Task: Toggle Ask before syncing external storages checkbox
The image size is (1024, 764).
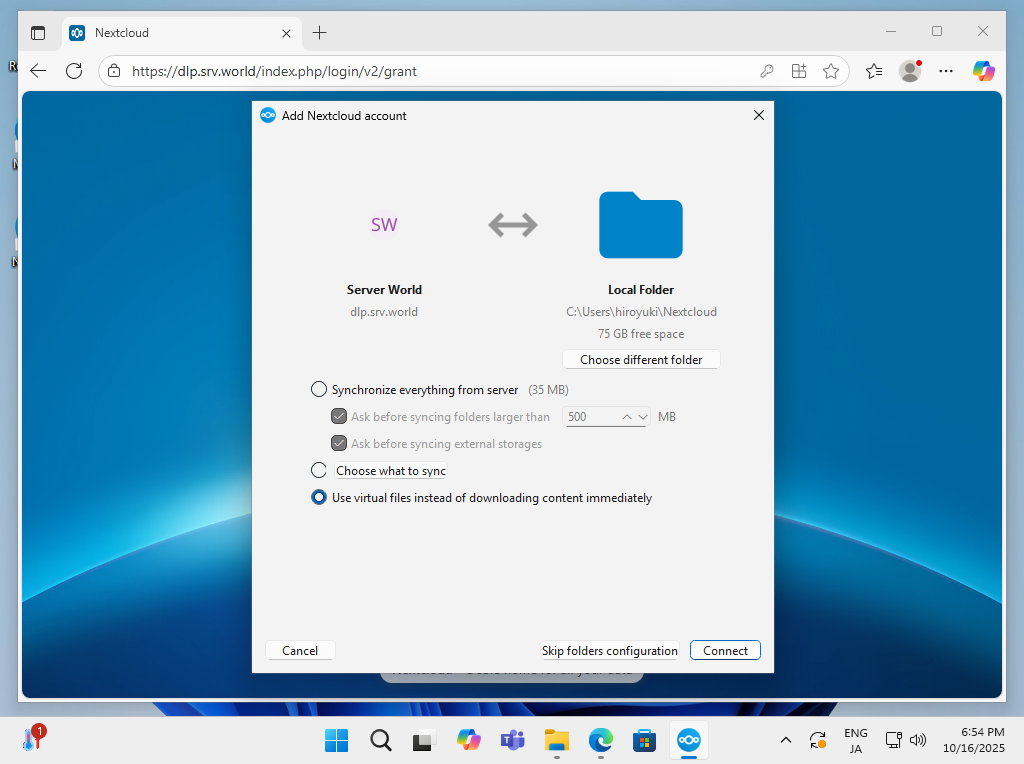Action: pos(339,444)
